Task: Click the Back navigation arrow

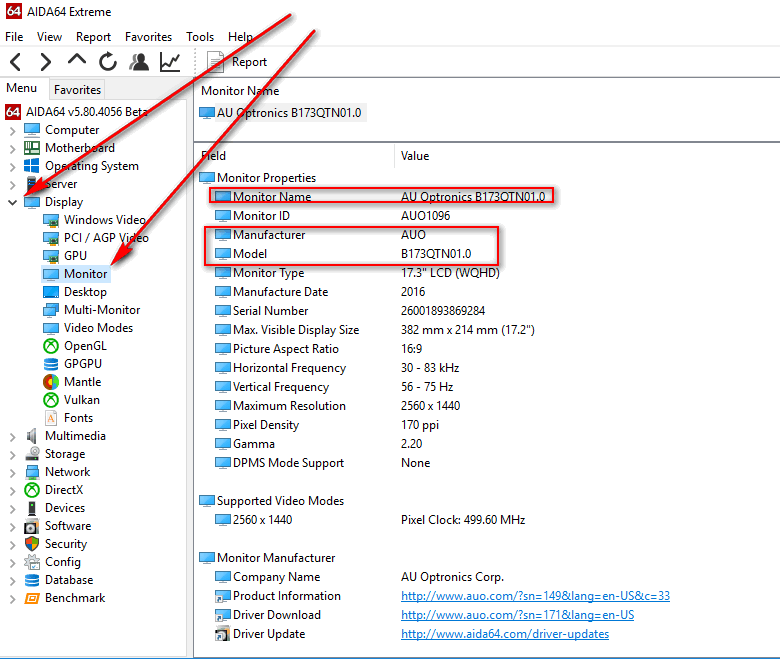Action: coord(16,62)
